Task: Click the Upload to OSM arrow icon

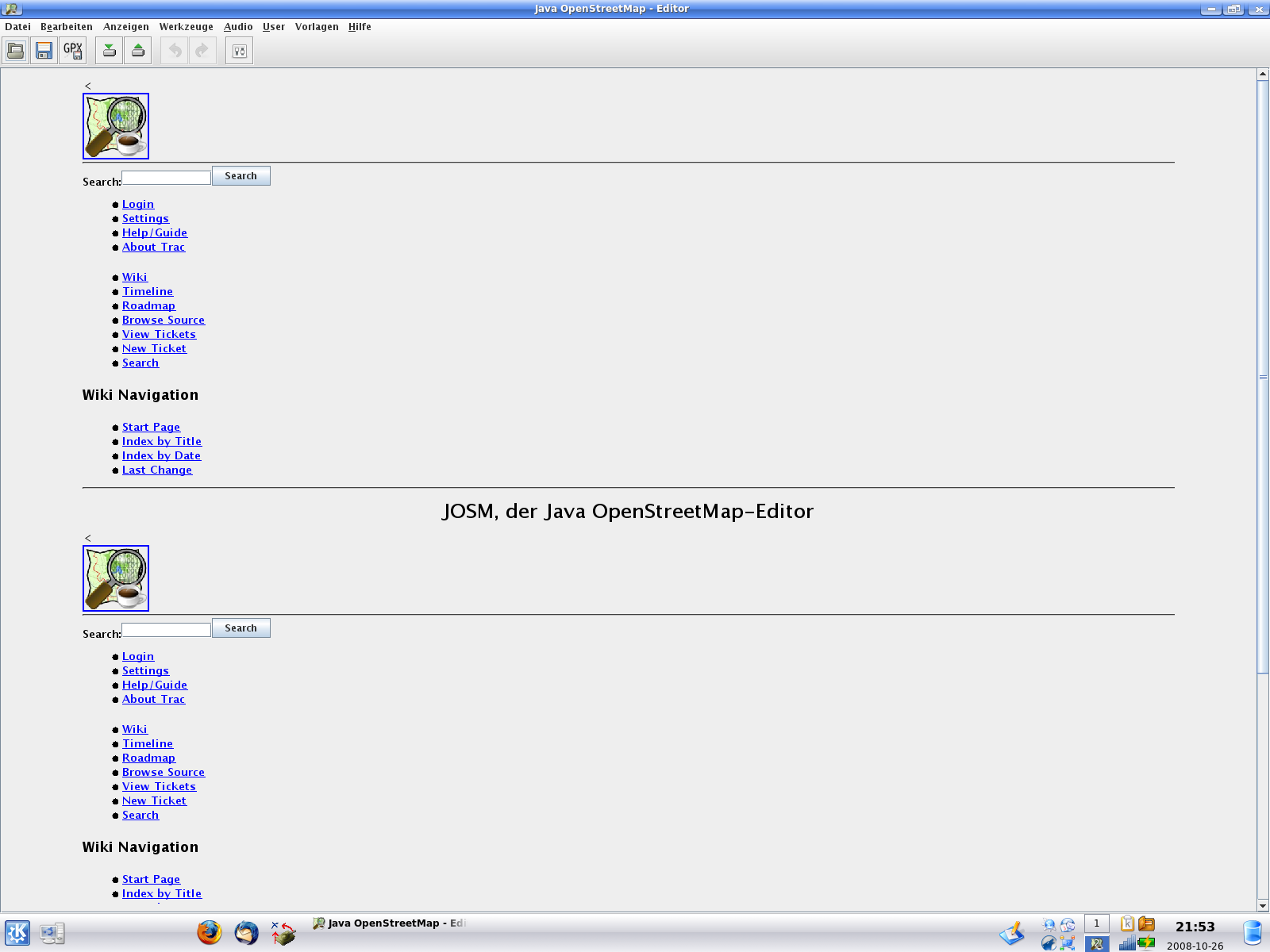Action: [x=138, y=51]
